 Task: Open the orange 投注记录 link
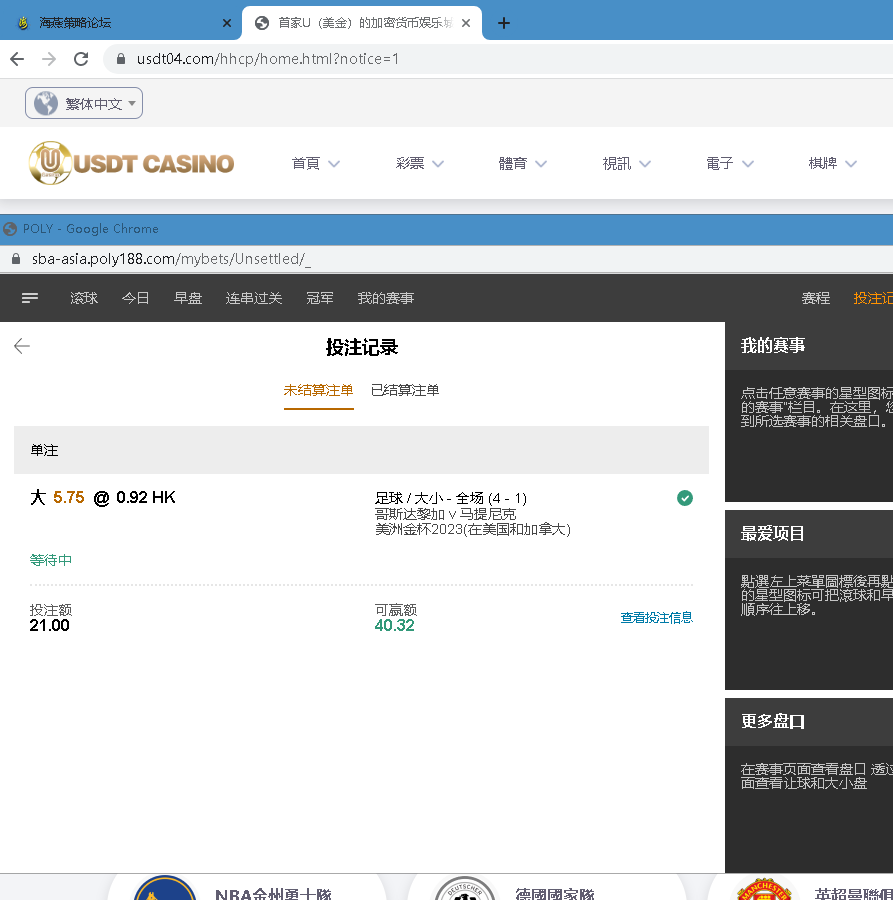[873, 298]
